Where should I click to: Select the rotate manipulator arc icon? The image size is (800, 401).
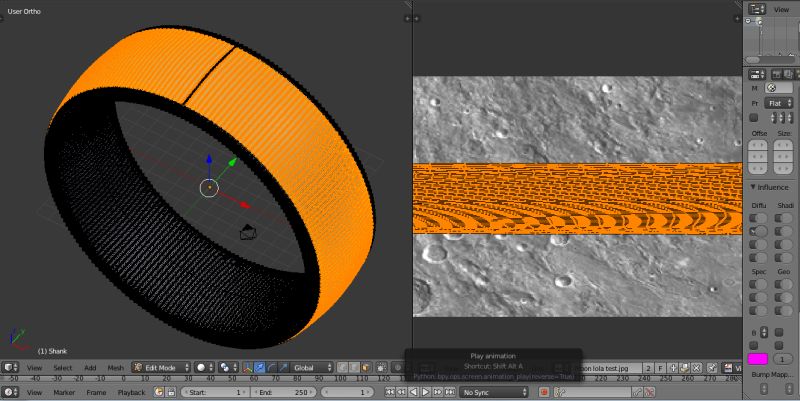271,367
